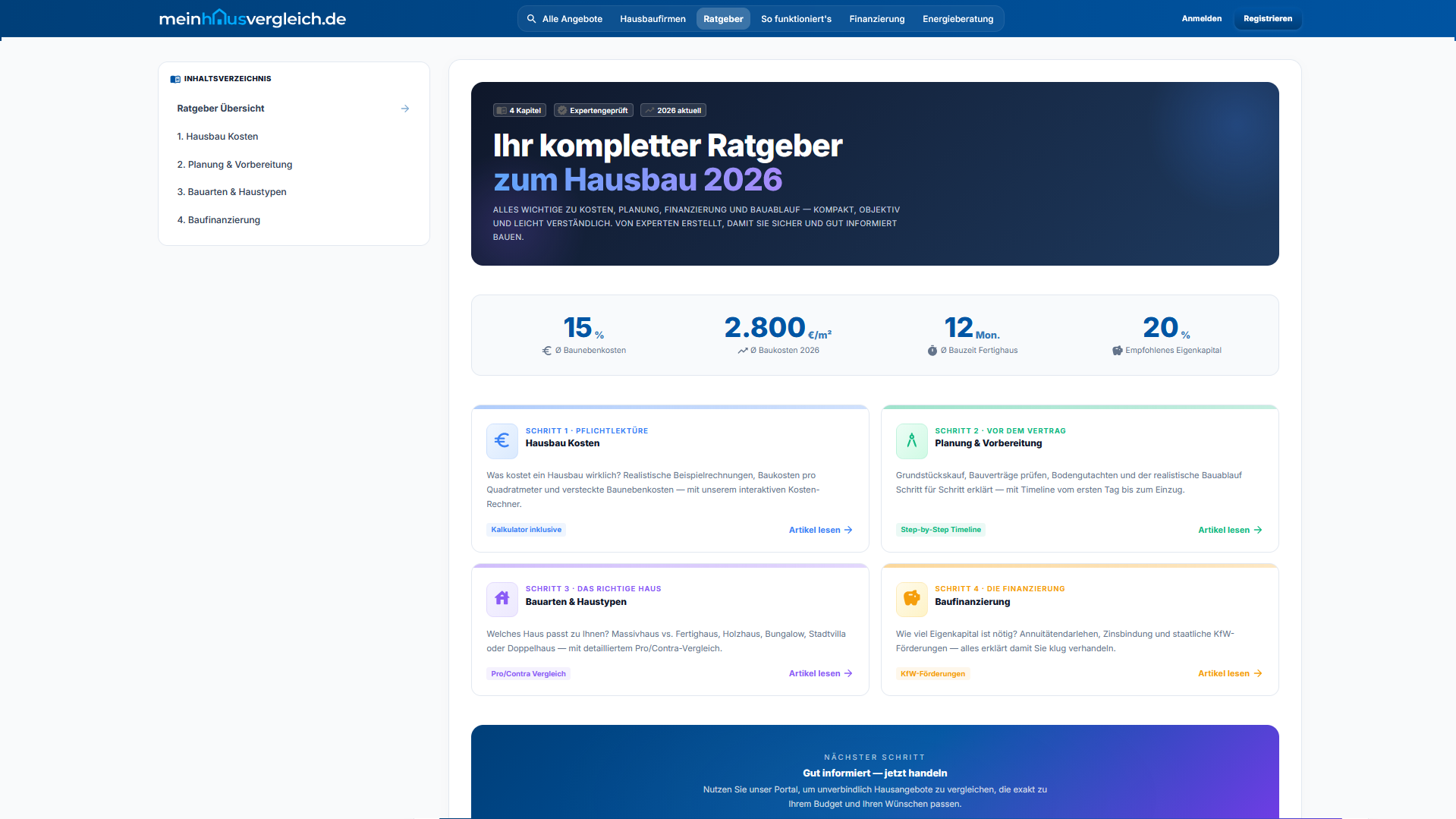This screenshot has width=1456, height=819.
Task: Click the 'Kalkulator inklusive' tag
Action: 526,530
